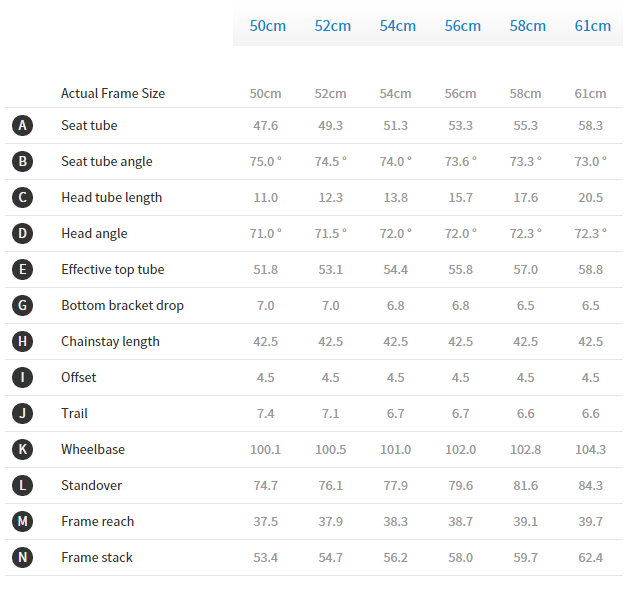Choose the 56cm size tab

pyautogui.click(x=462, y=26)
